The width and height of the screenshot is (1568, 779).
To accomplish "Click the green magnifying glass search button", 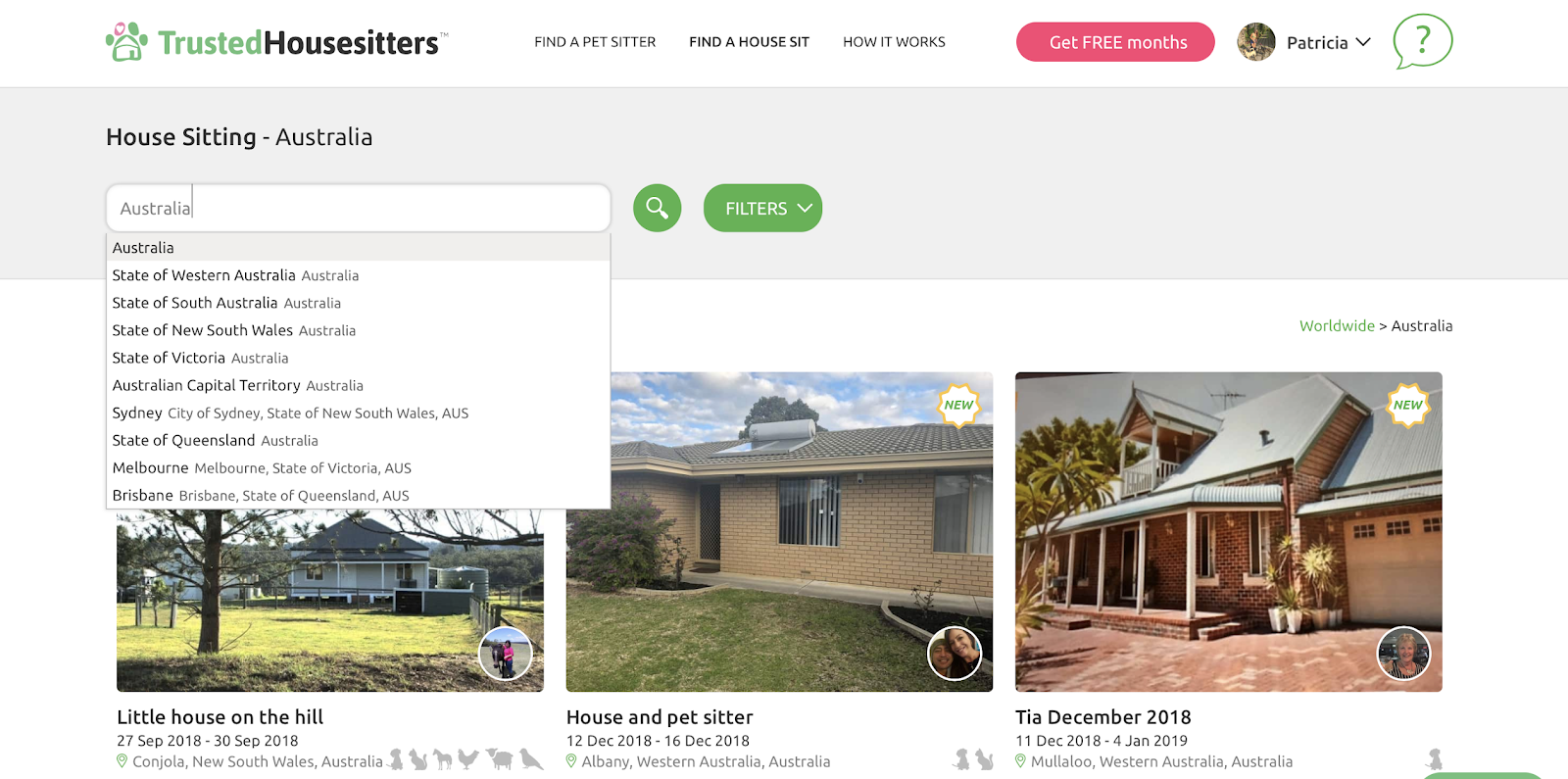I will (657, 208).
